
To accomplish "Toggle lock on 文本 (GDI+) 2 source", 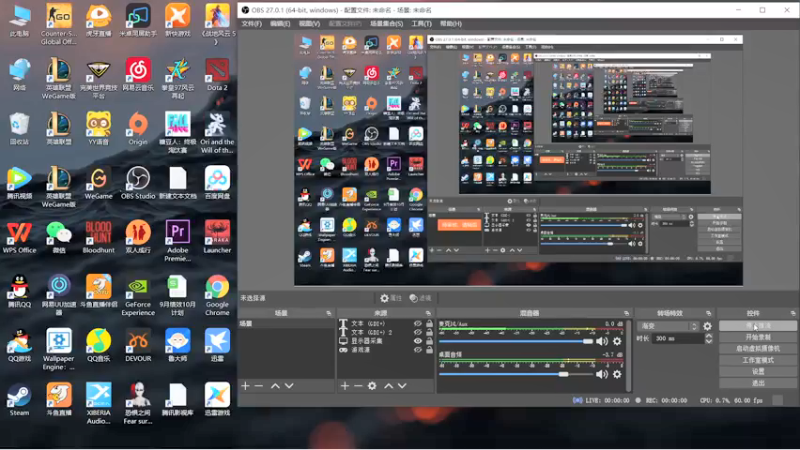I will point(429,332).
